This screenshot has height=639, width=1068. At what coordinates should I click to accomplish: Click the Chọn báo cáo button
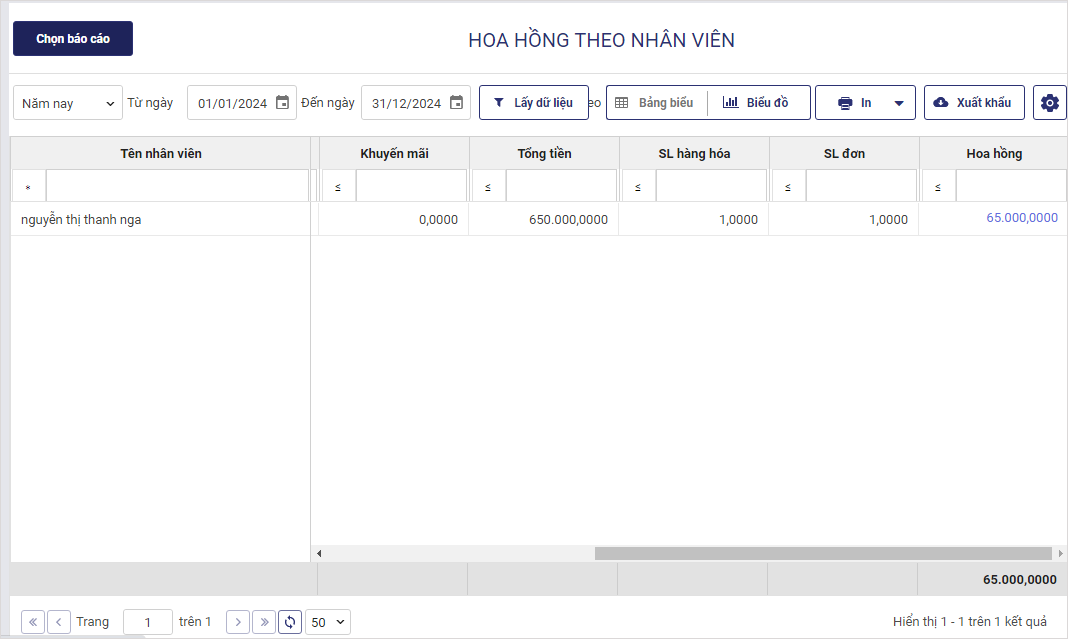tap(73, 39)
